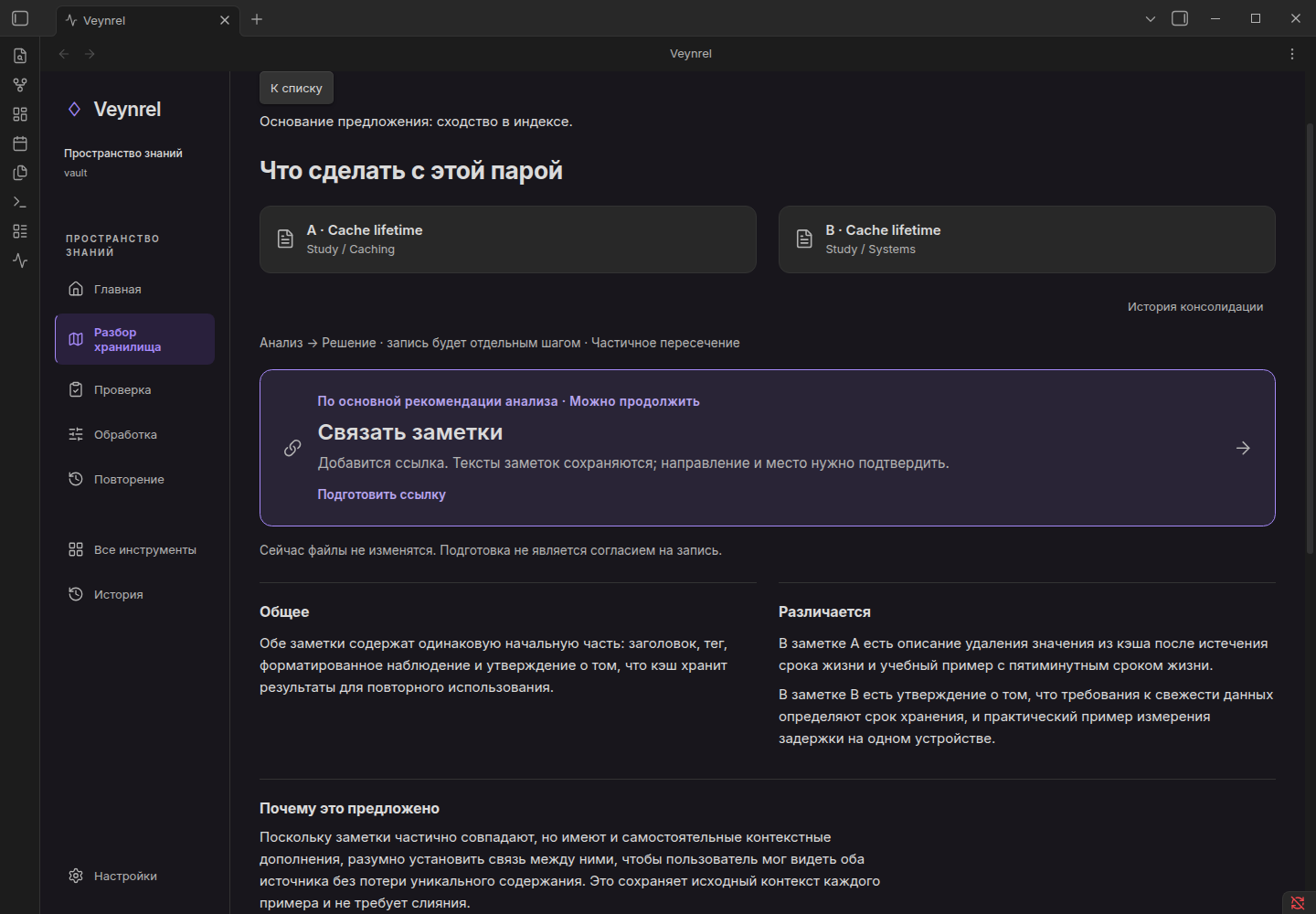Open graph view from the ribbon
1316x914 pixels.
pyautogui.click(x=20, y=85)
